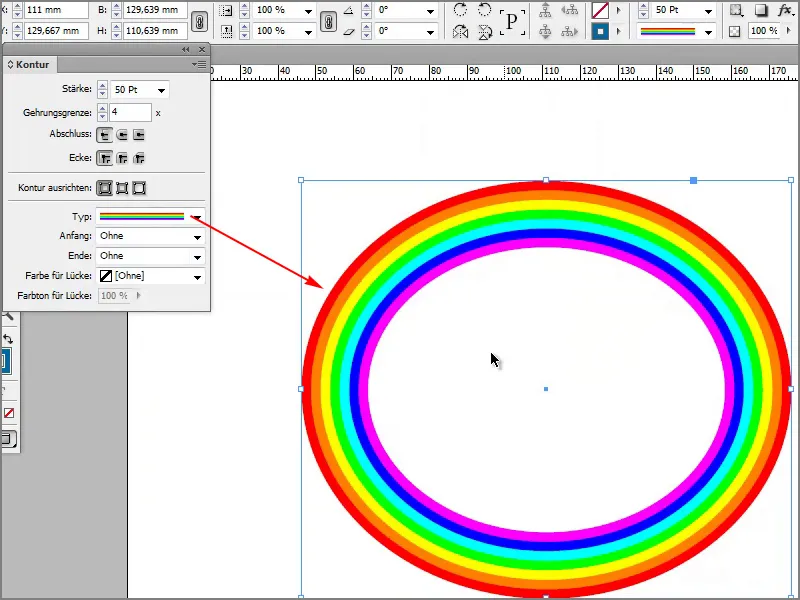
Task: Activate the stroke swatch indicator
Action: coord(601,32)
